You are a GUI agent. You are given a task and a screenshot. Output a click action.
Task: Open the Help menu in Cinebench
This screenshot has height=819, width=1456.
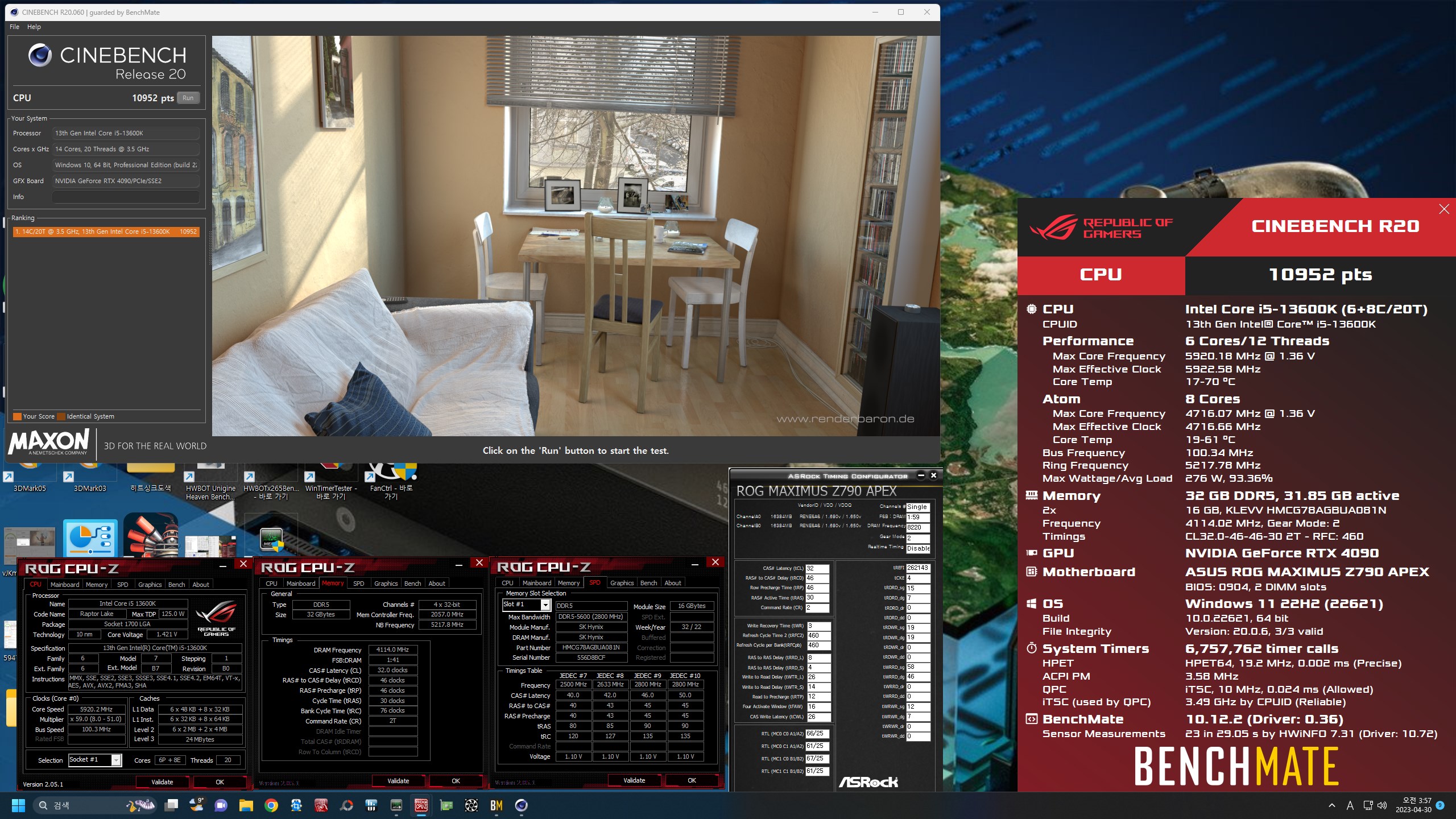pos(34,27)
